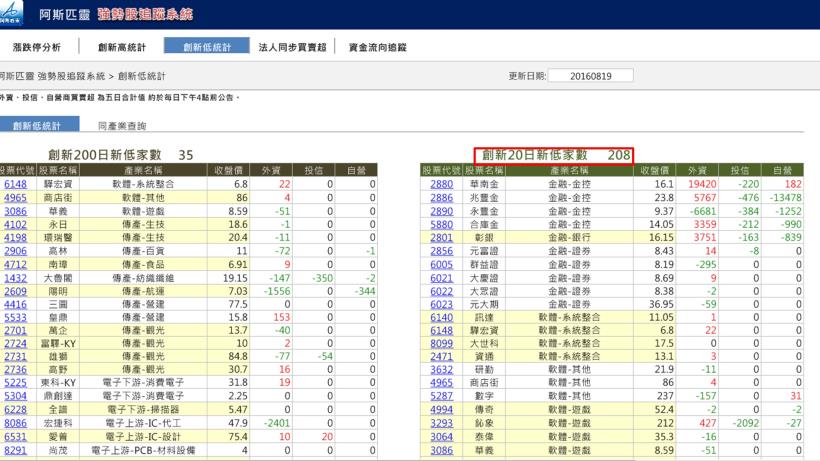The height and width of the screenshot is (461, 820).
Task: Open stock code 2890 link
Action: pyautogui.click(x=441, y=211)
